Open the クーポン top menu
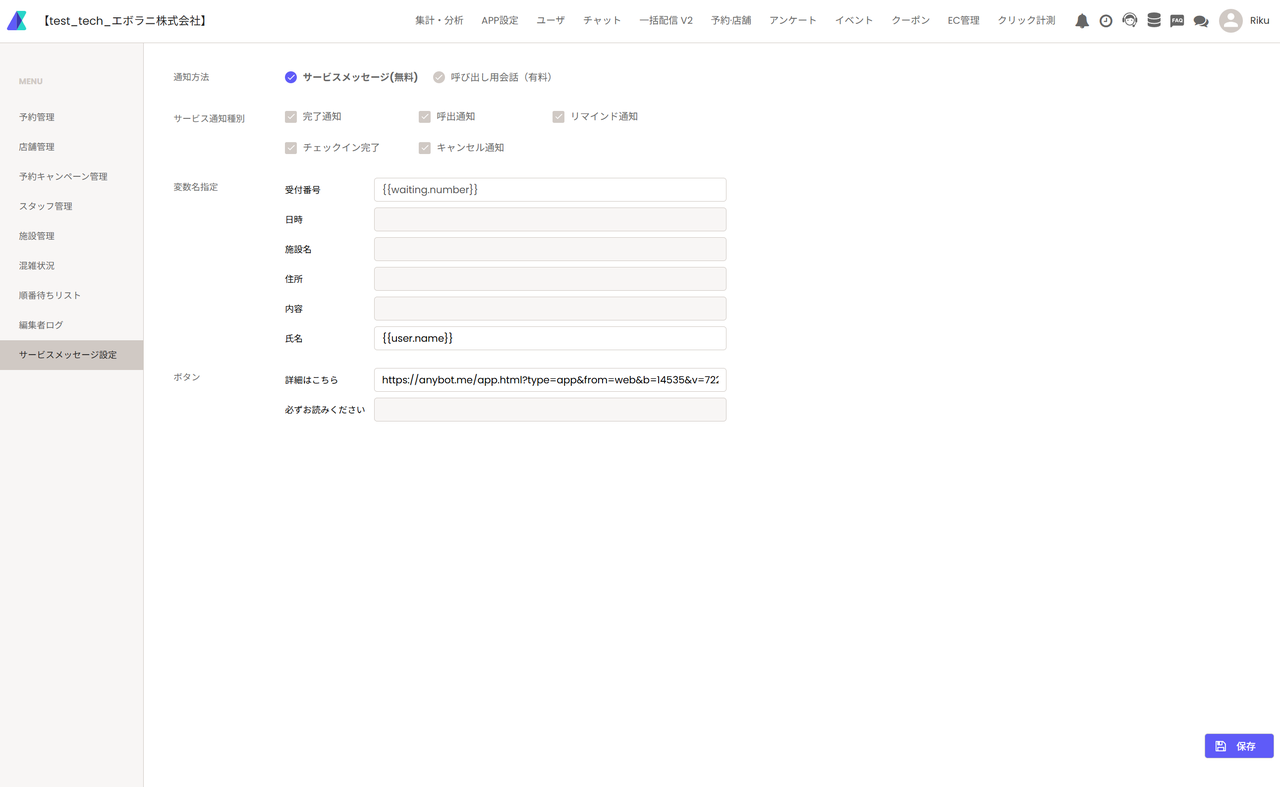The width and height of the screenshot is (1280, 787). pyautogui.click(x=910, y=21)
